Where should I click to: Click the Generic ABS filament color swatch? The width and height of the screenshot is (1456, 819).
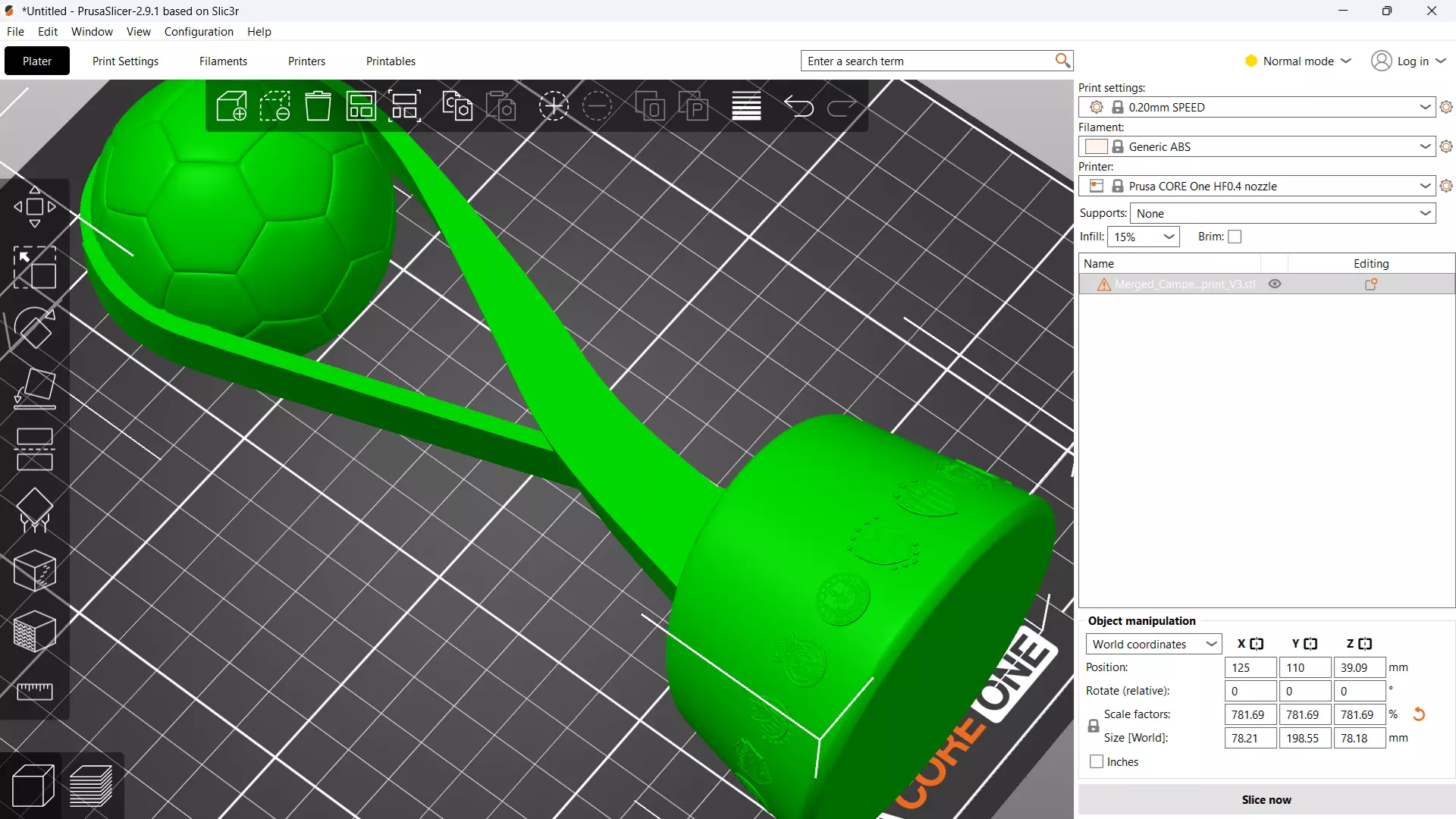point(1096,146)
